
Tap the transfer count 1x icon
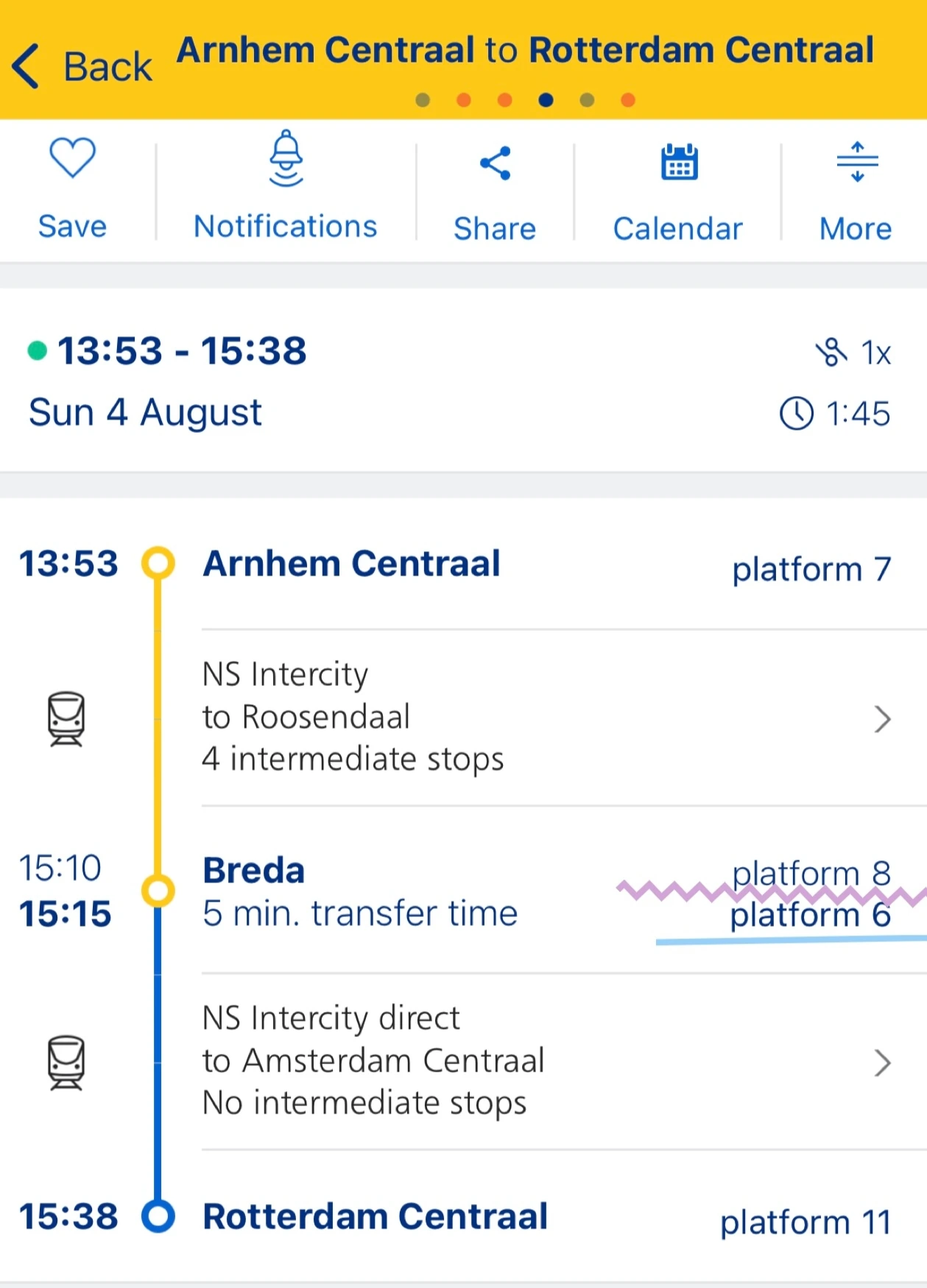(832, 353)
